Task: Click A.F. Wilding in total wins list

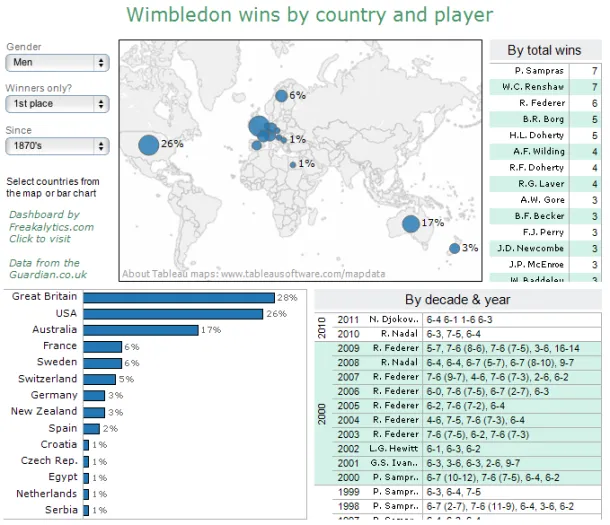Action: (539, 151)
